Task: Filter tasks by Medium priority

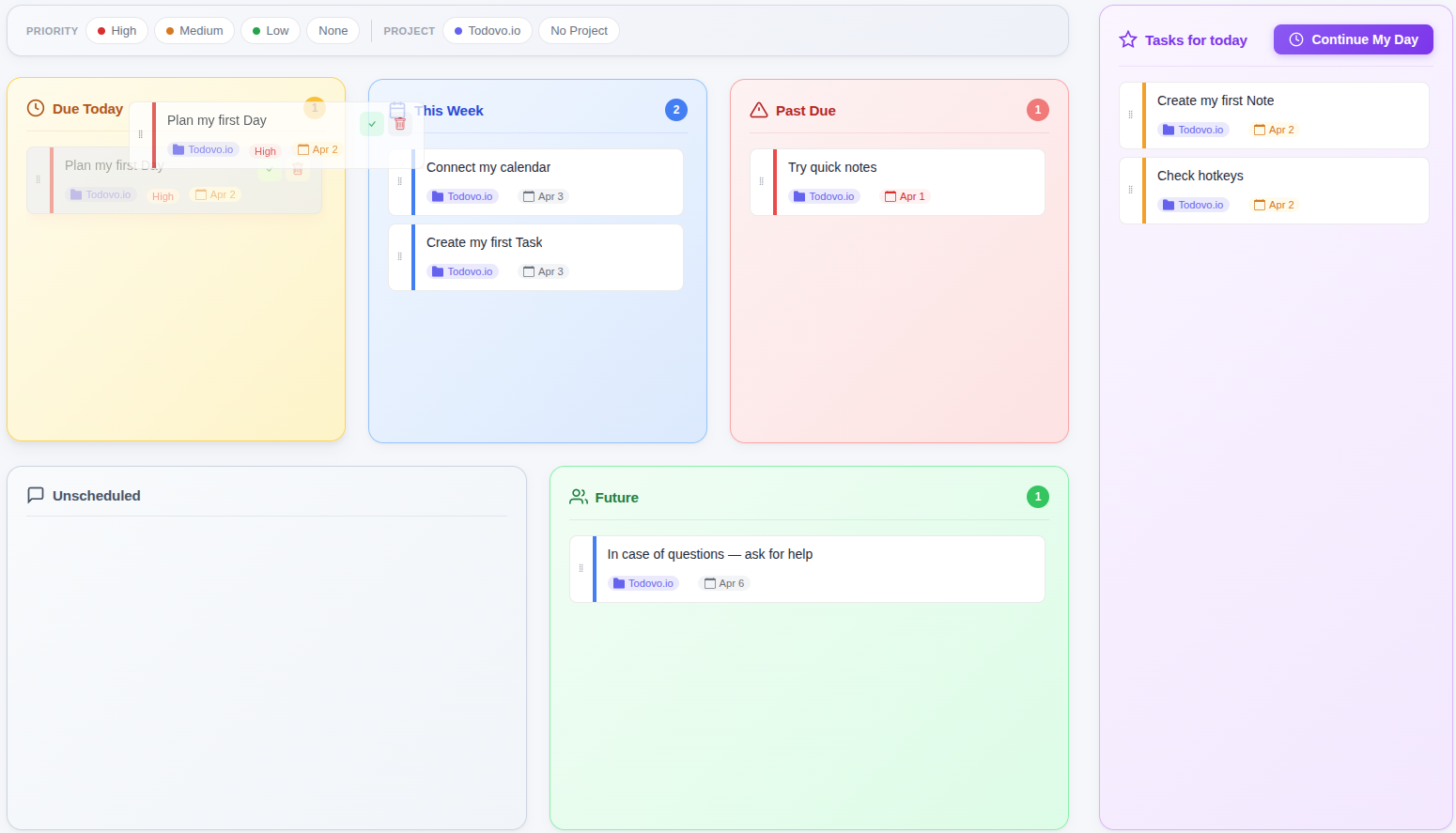Action: tap(194, 31)
